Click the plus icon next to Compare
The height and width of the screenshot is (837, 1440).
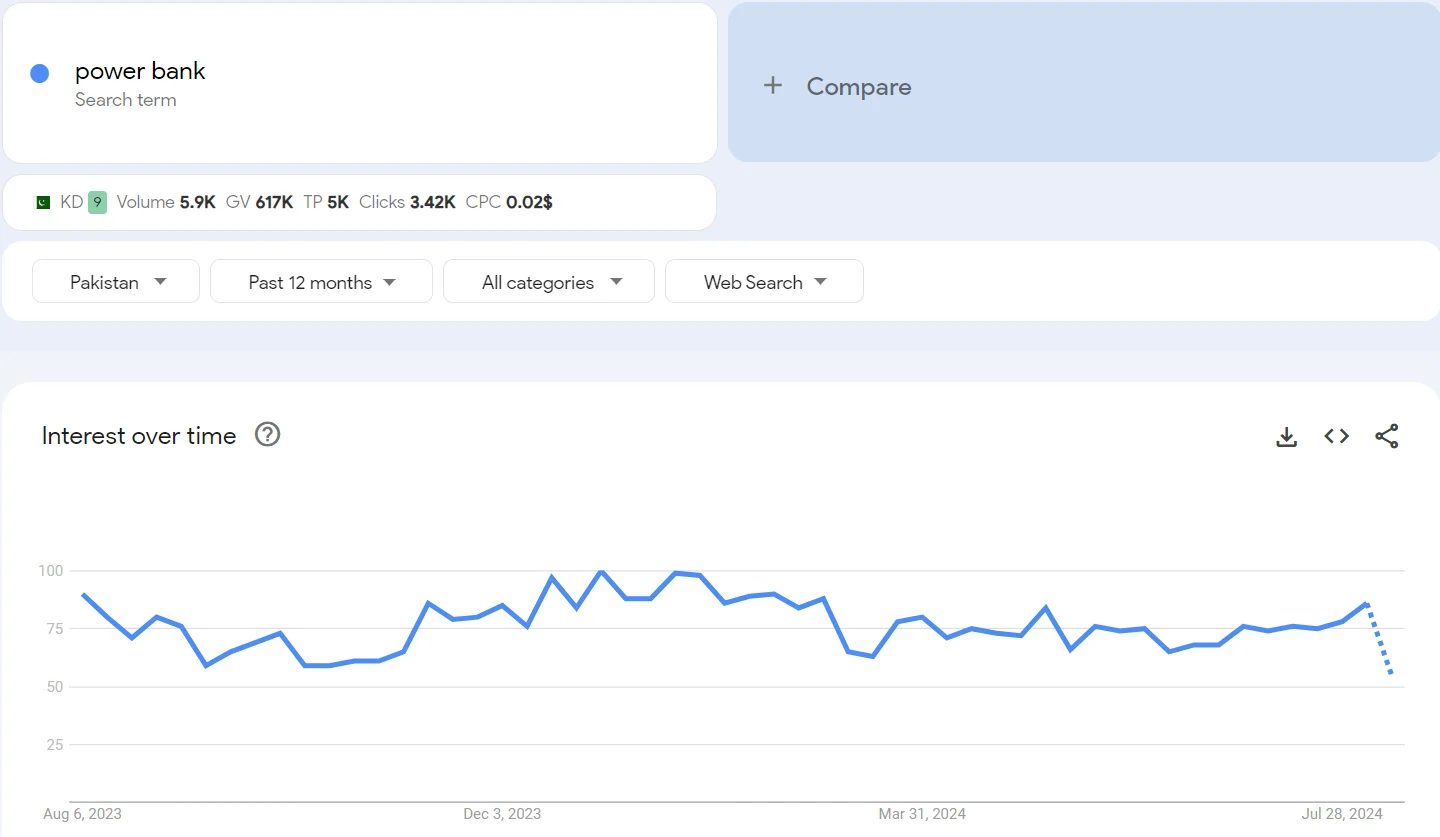pos(773,86)
